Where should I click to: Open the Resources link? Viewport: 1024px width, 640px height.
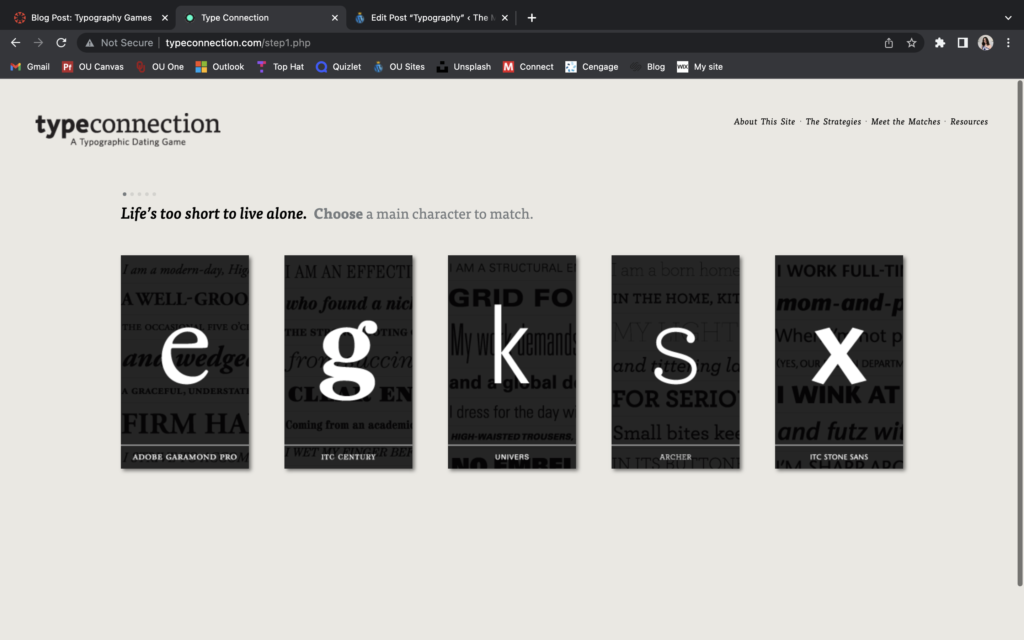click(x=968, y=121)
